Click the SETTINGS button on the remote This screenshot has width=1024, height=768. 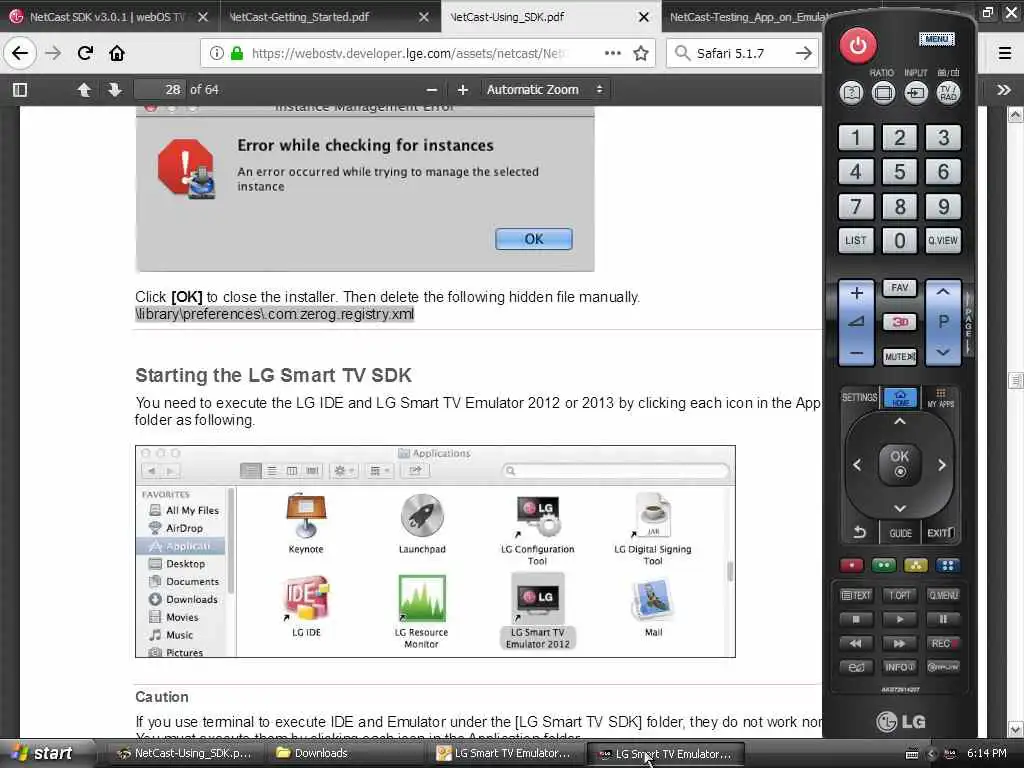click(859, 397)
